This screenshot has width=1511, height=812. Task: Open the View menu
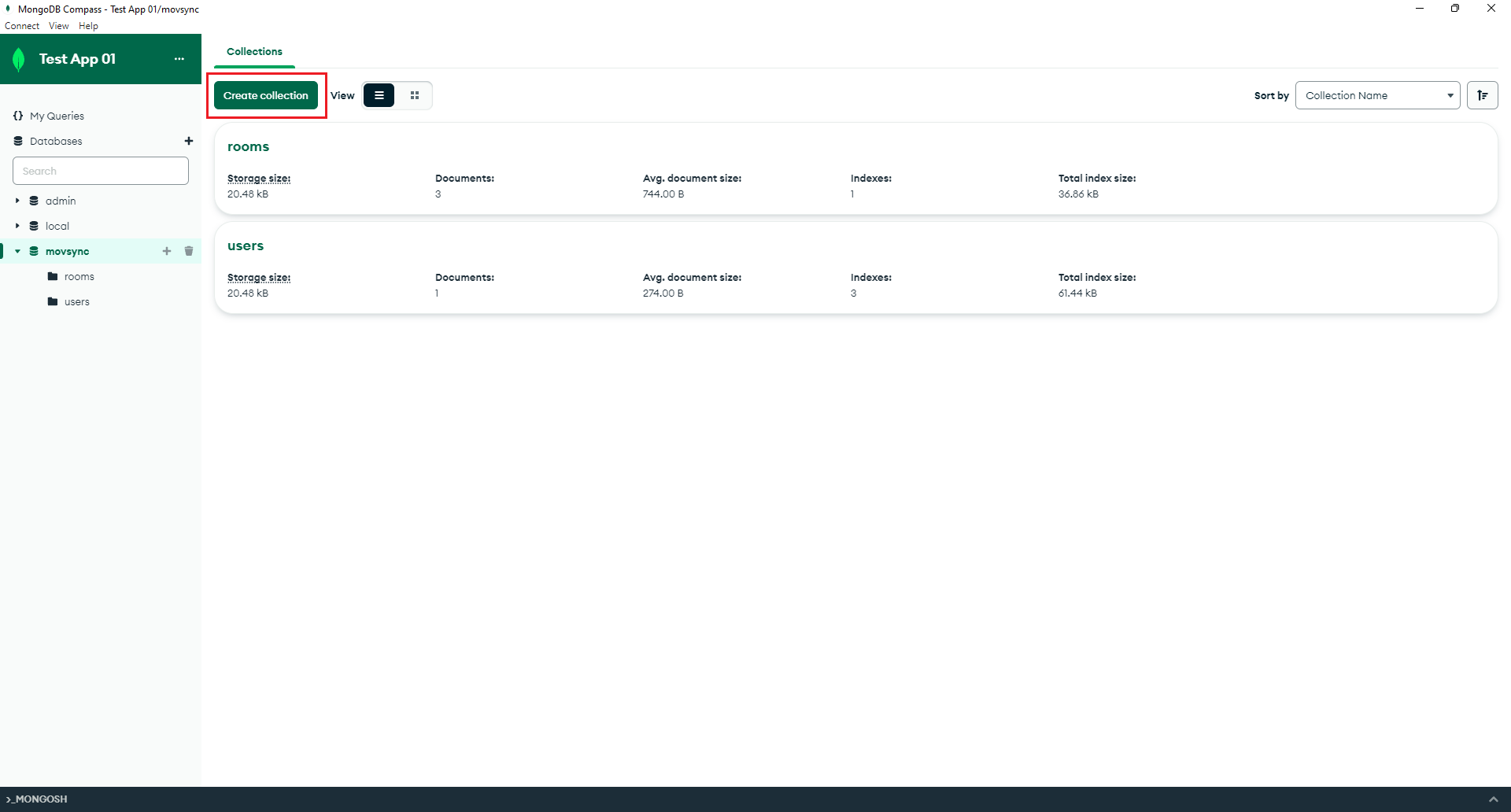coord(59,26)
